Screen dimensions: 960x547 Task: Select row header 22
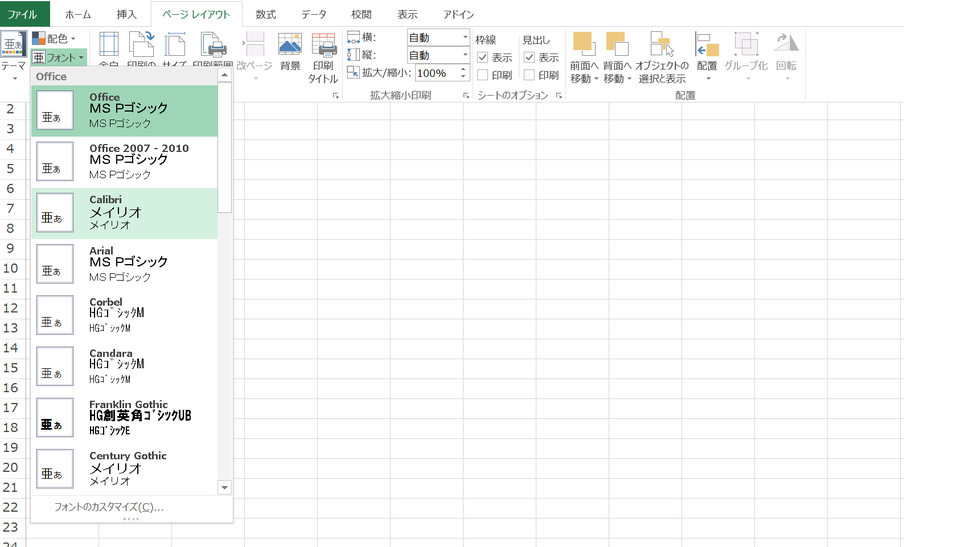point(10,507)
